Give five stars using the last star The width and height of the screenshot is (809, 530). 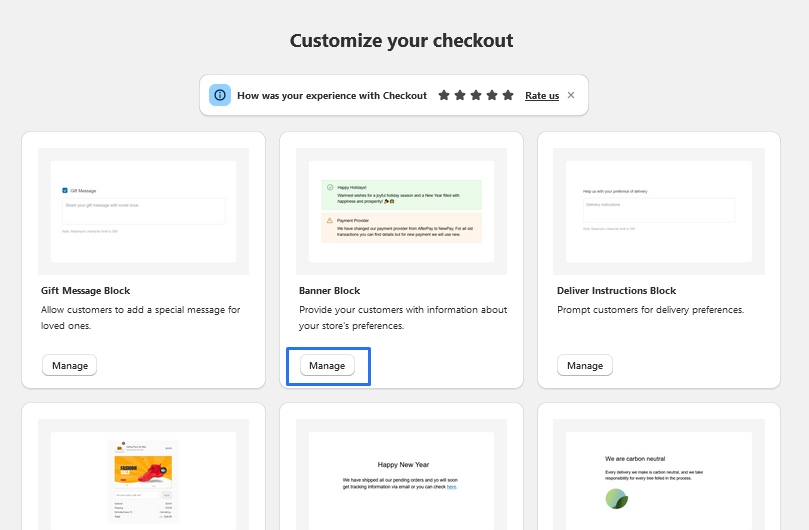pyautogui.click(x=508, y=95)
